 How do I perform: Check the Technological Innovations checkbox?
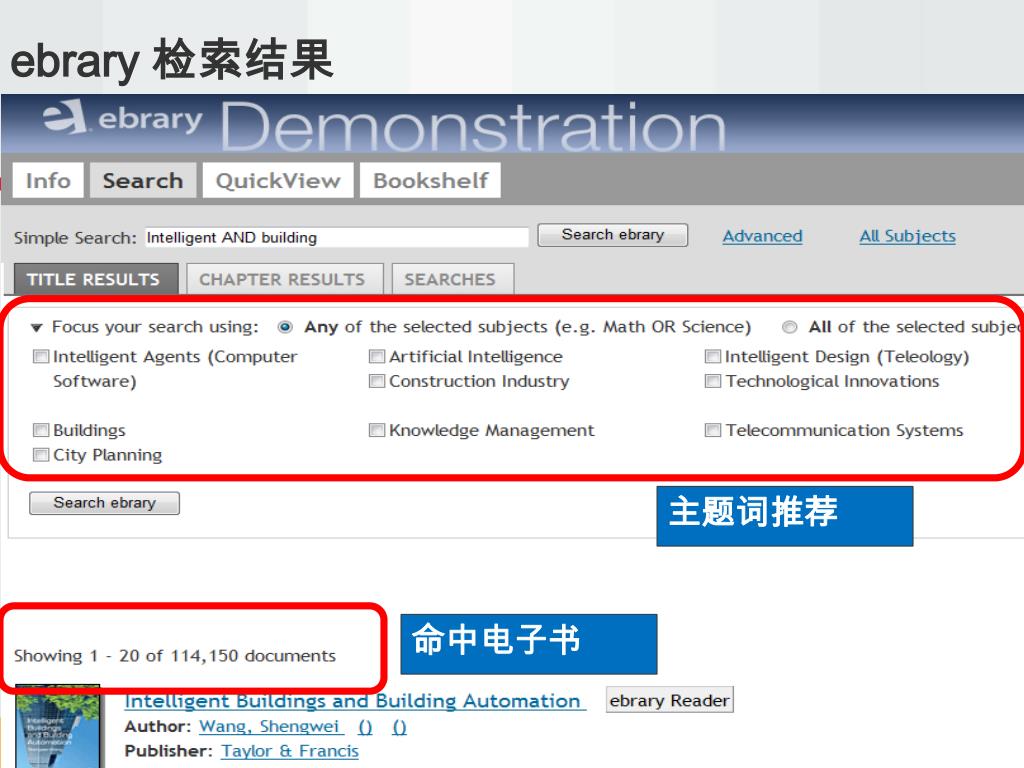712,381
